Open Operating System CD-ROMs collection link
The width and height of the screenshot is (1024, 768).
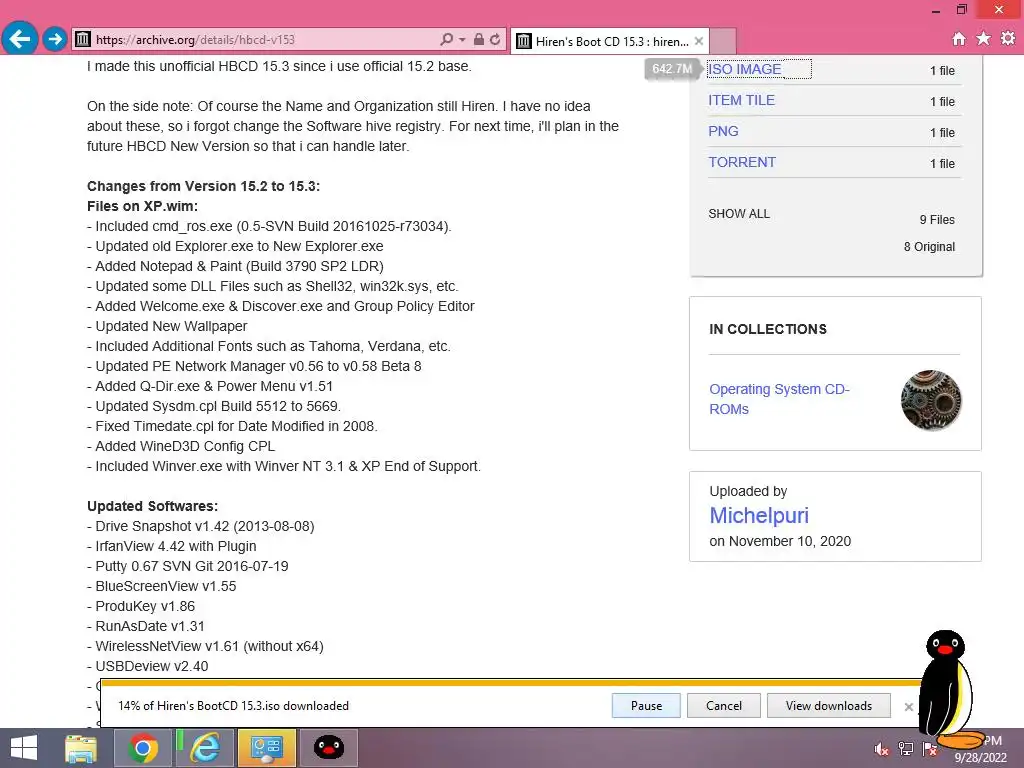pos(779,399)
